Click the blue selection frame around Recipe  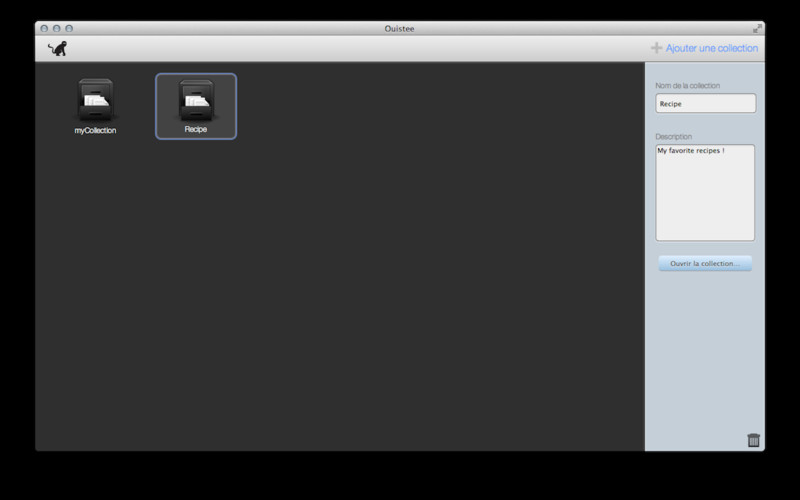[196, 74]
